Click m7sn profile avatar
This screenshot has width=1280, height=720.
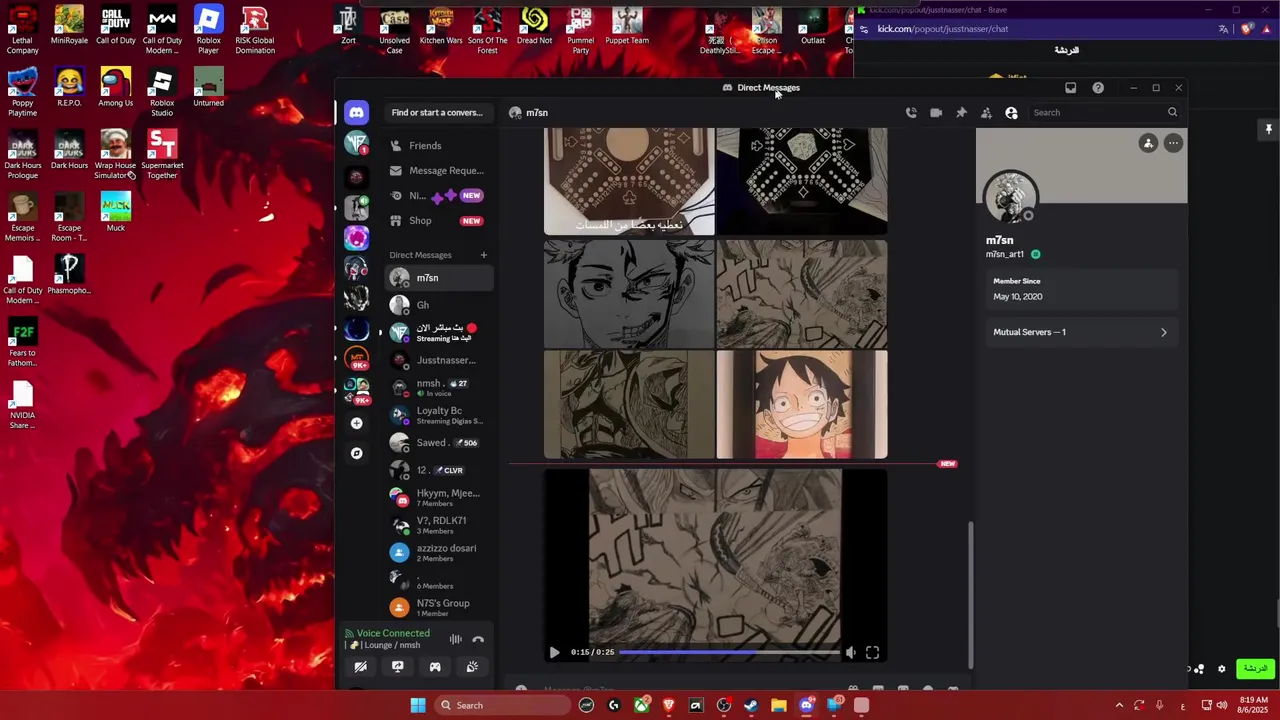tap(1010, 197)
